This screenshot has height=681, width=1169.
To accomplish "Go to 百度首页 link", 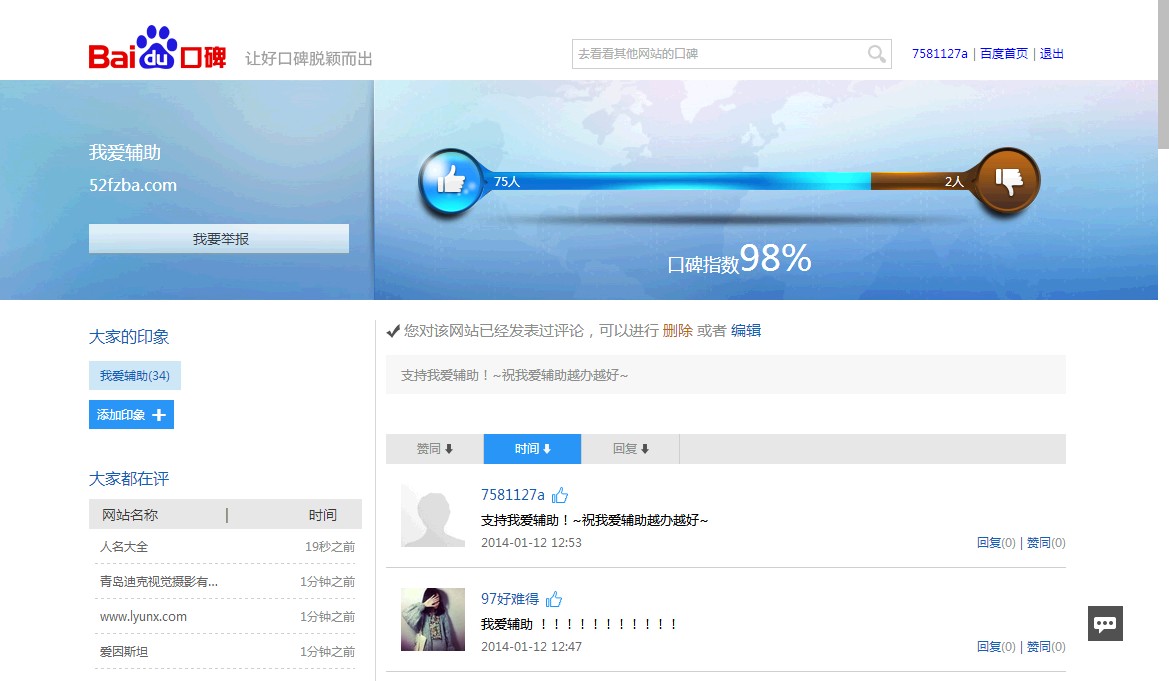I will click(x=1003, y=54).
